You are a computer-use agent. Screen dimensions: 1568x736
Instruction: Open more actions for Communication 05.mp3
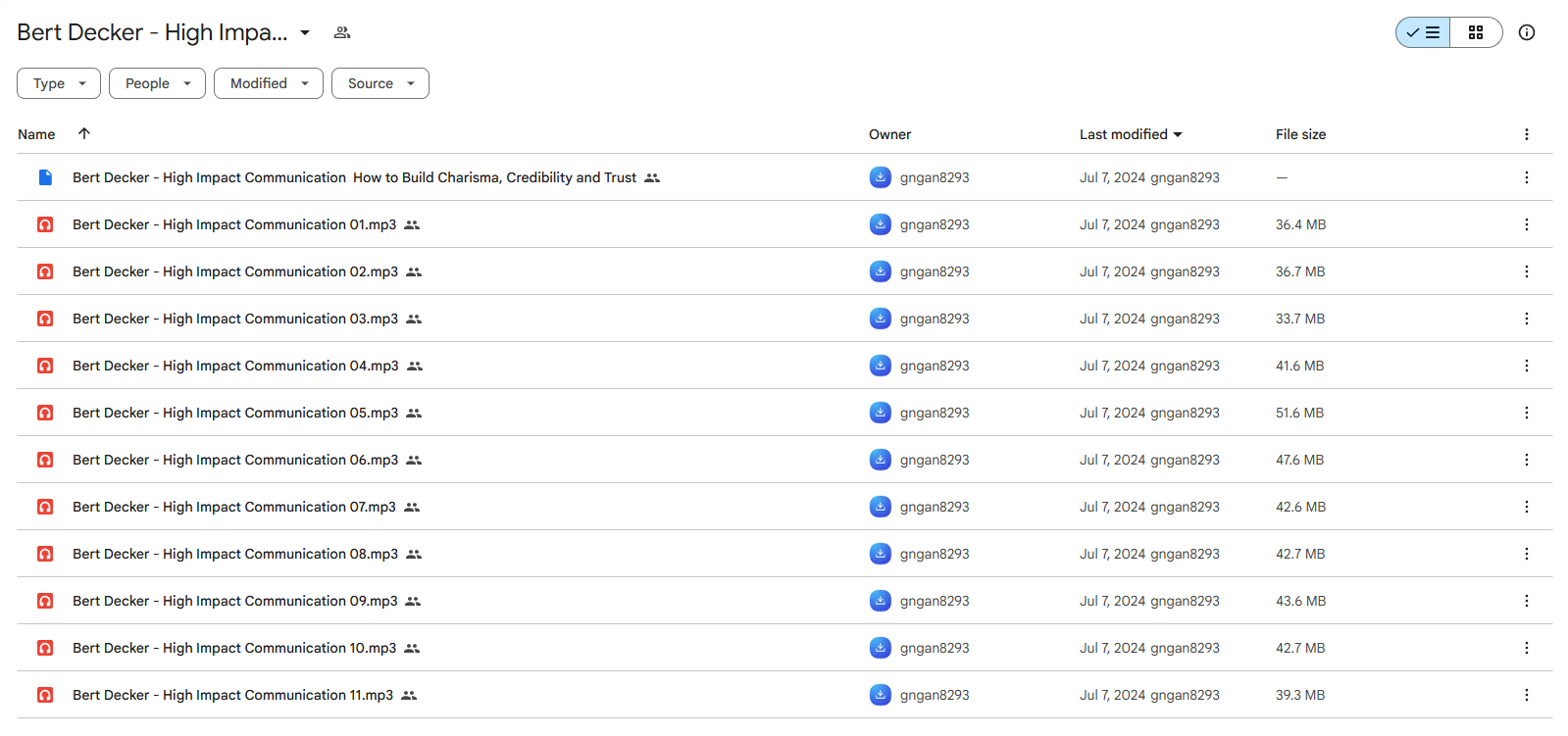pyautogui.click(x=1527, y=413)
